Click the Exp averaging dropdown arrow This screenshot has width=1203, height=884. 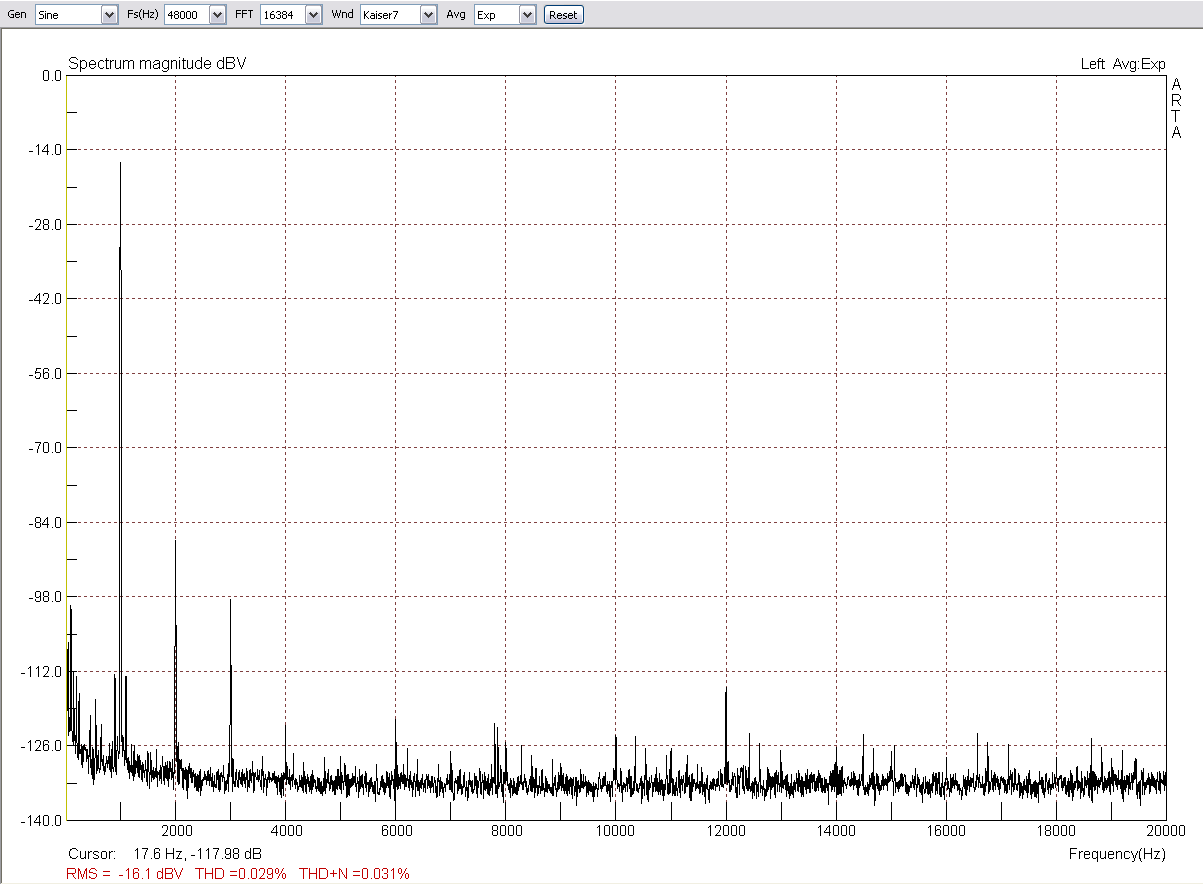(528, 14)
